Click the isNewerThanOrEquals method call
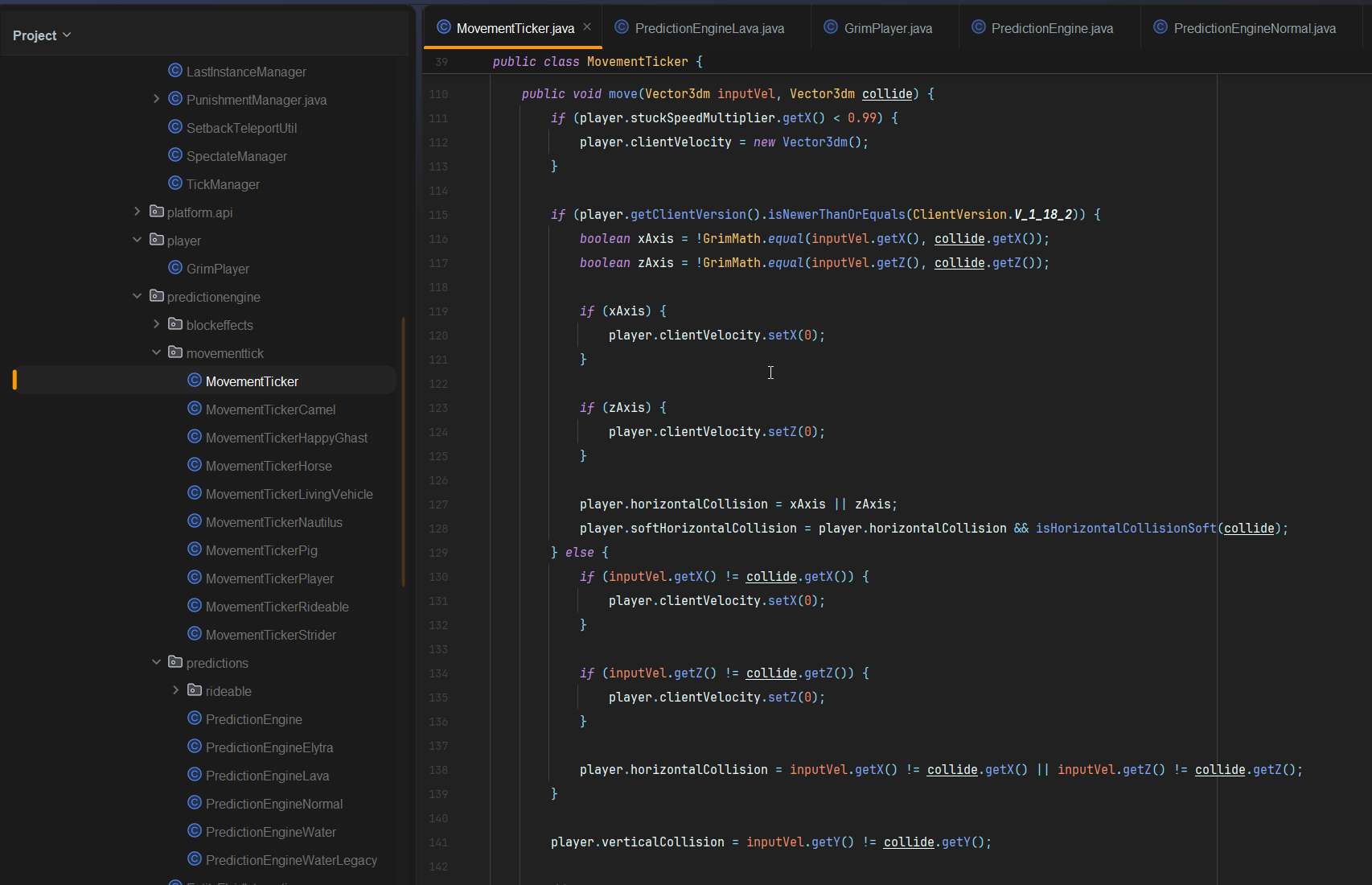This screenshot has height=885, width=1372. 836,214
